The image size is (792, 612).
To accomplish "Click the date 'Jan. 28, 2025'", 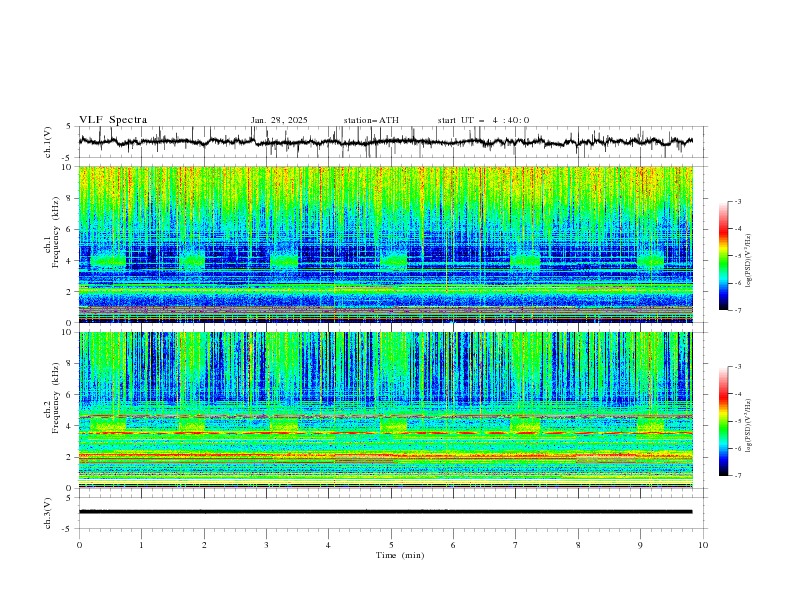I will [279, 120].
